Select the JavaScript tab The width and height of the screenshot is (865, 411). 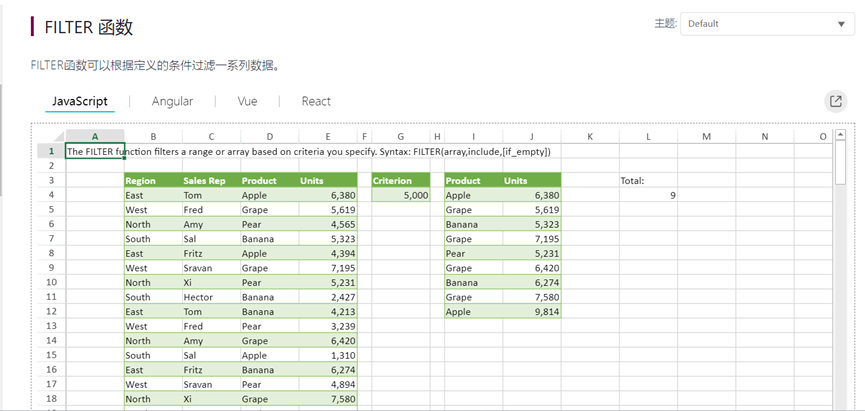pyautogui.click(x=80, y=102)
